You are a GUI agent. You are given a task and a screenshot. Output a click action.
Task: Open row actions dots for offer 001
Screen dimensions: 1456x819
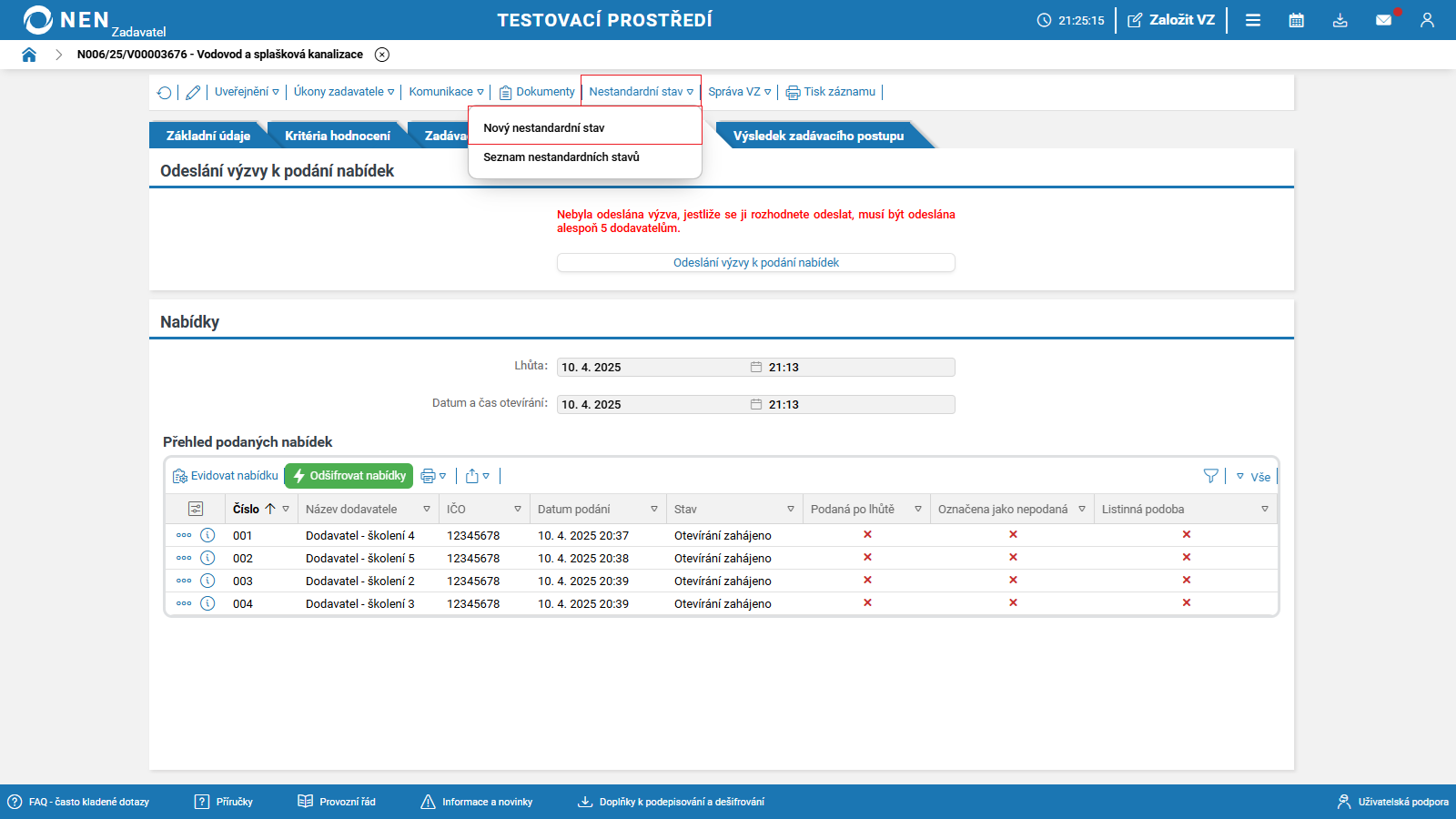(184, 535)
